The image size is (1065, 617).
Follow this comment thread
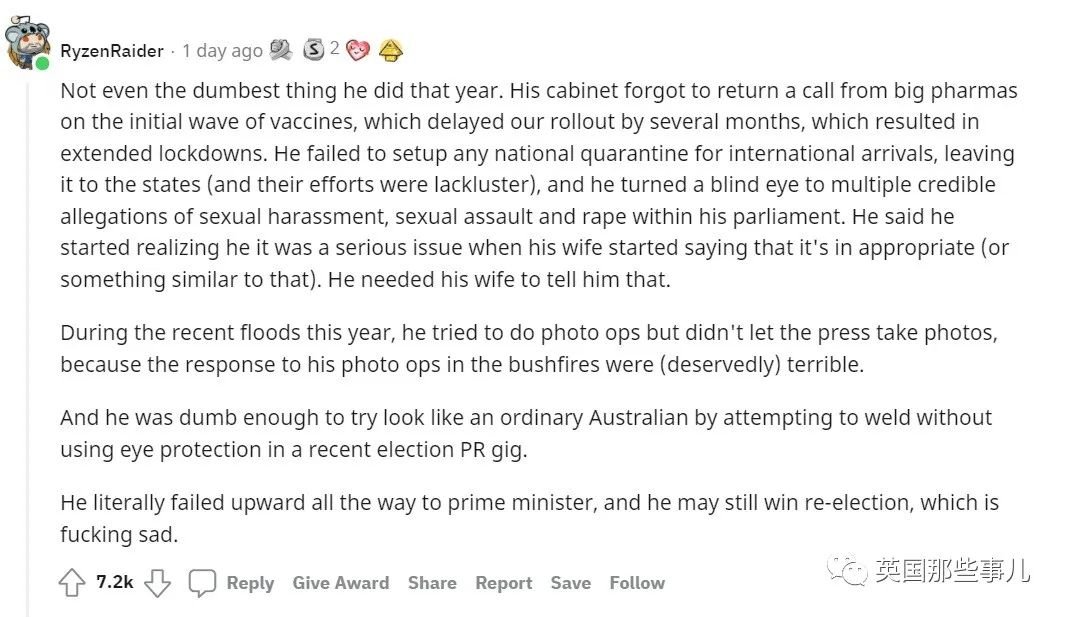637,583
